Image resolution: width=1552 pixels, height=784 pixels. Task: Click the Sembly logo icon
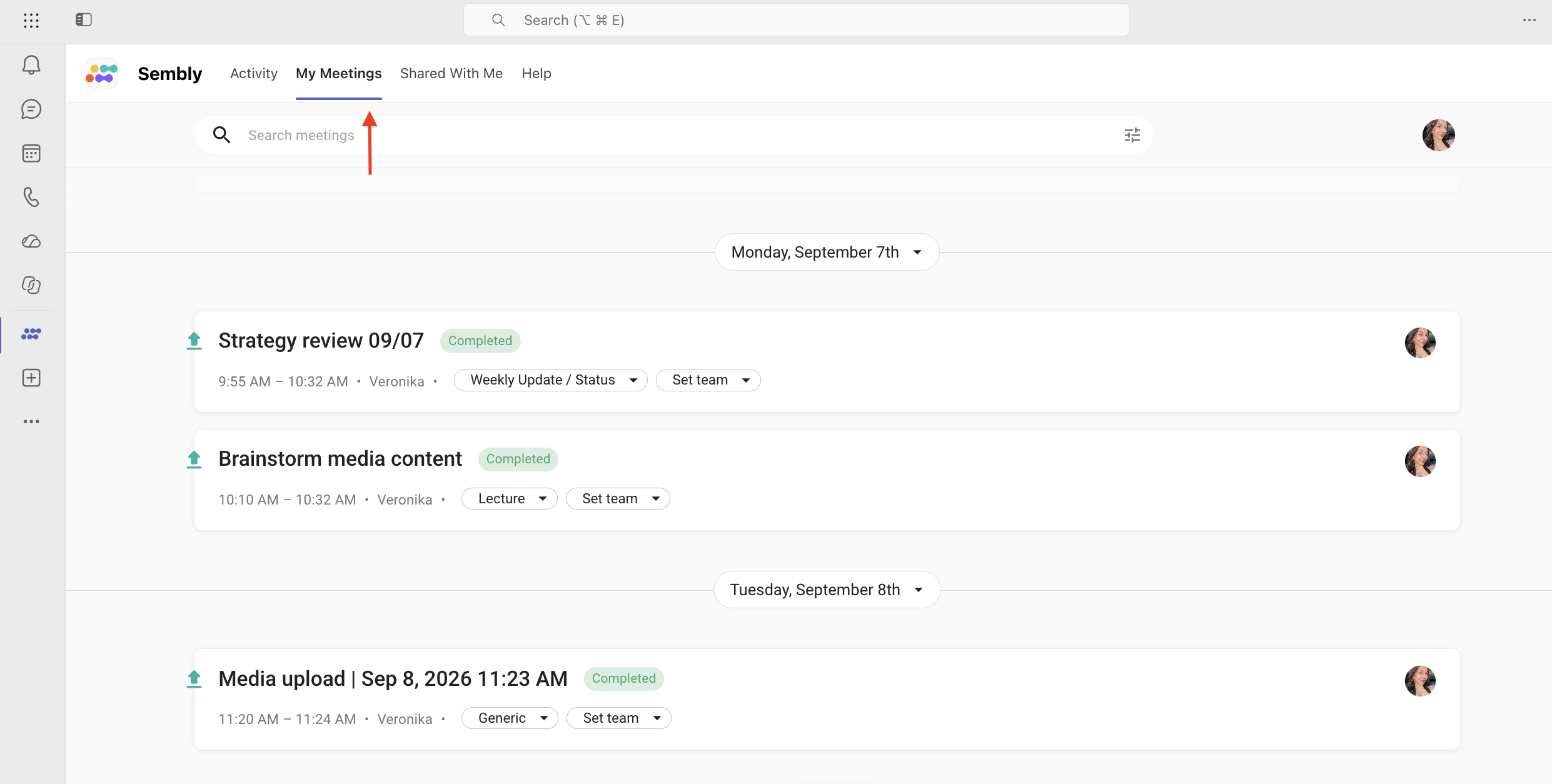tap(101, 74)
